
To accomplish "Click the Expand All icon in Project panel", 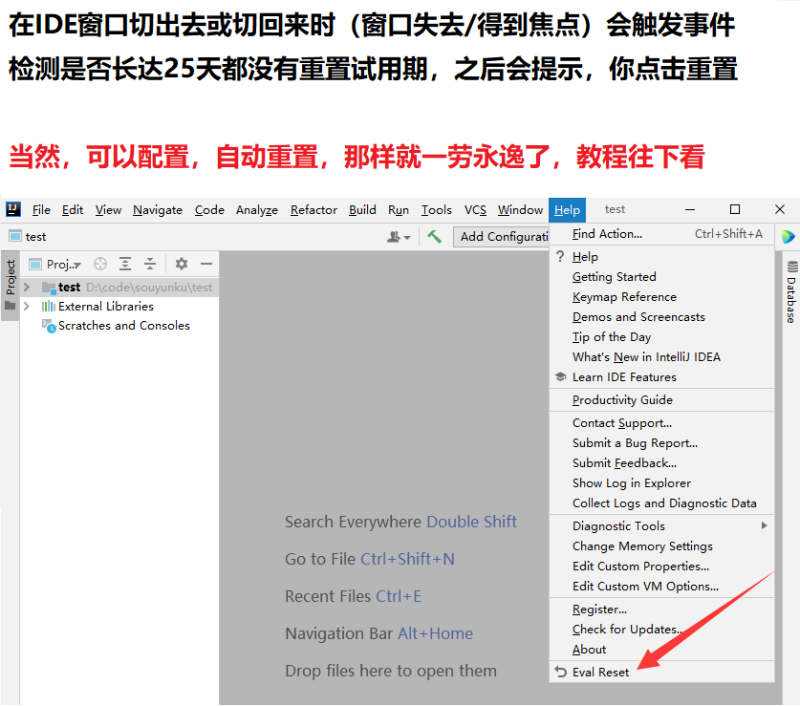I will [125, 264].
